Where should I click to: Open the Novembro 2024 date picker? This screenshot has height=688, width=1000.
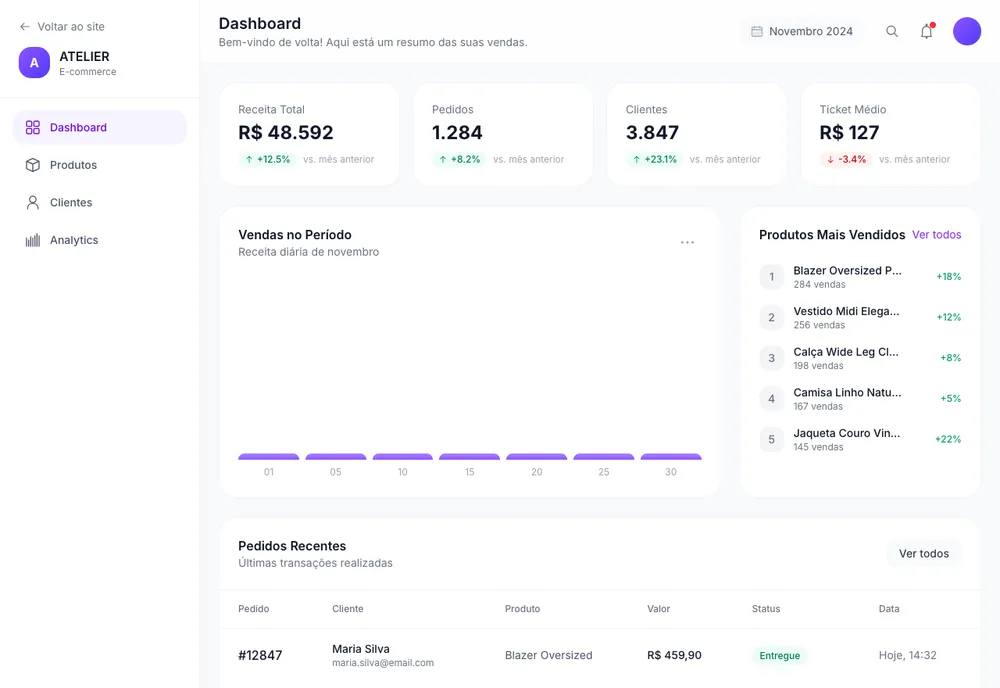[802, 31]
